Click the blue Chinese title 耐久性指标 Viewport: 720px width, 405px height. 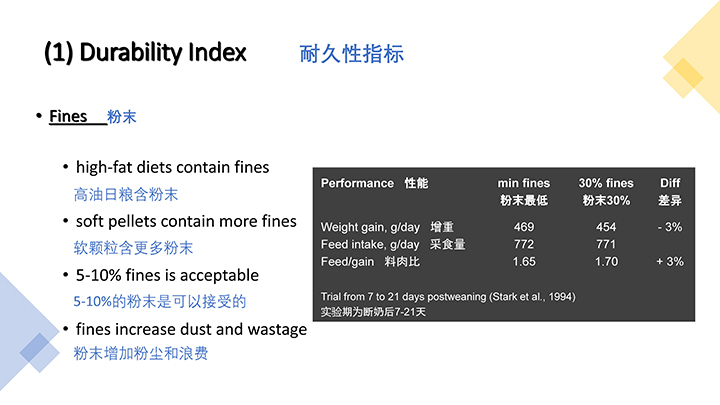point(352,54)
